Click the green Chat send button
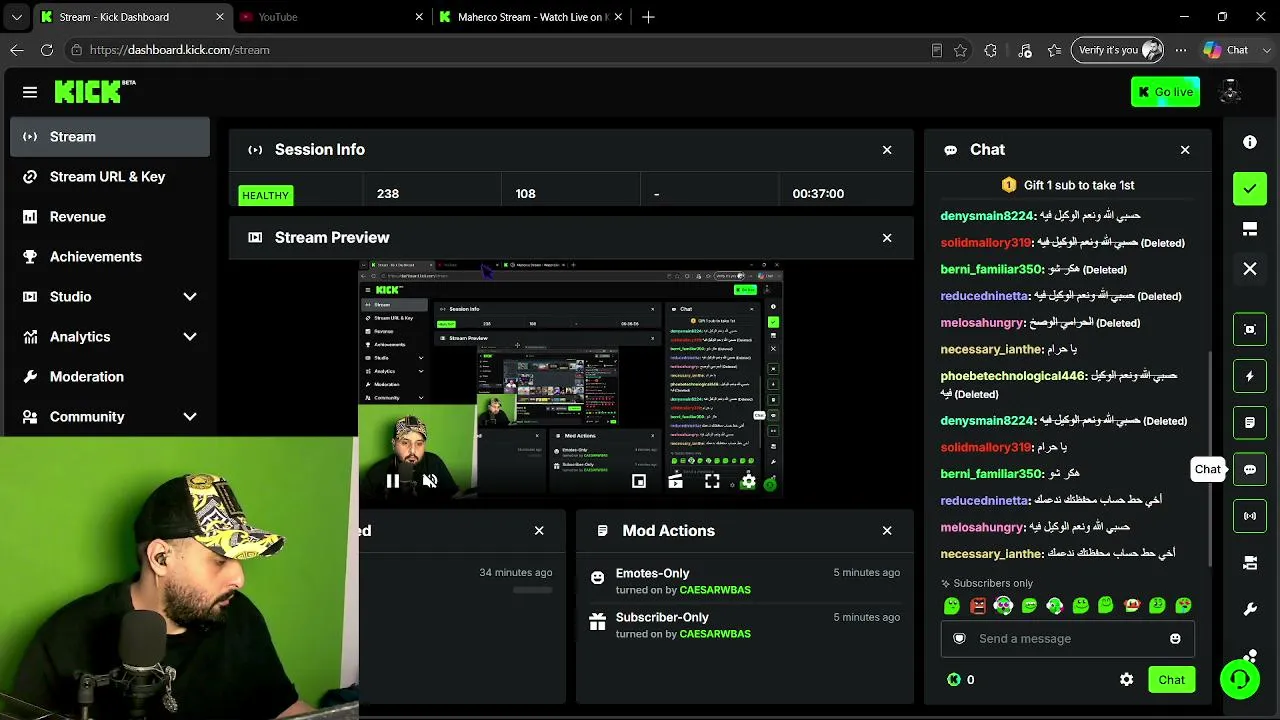 1171,680
